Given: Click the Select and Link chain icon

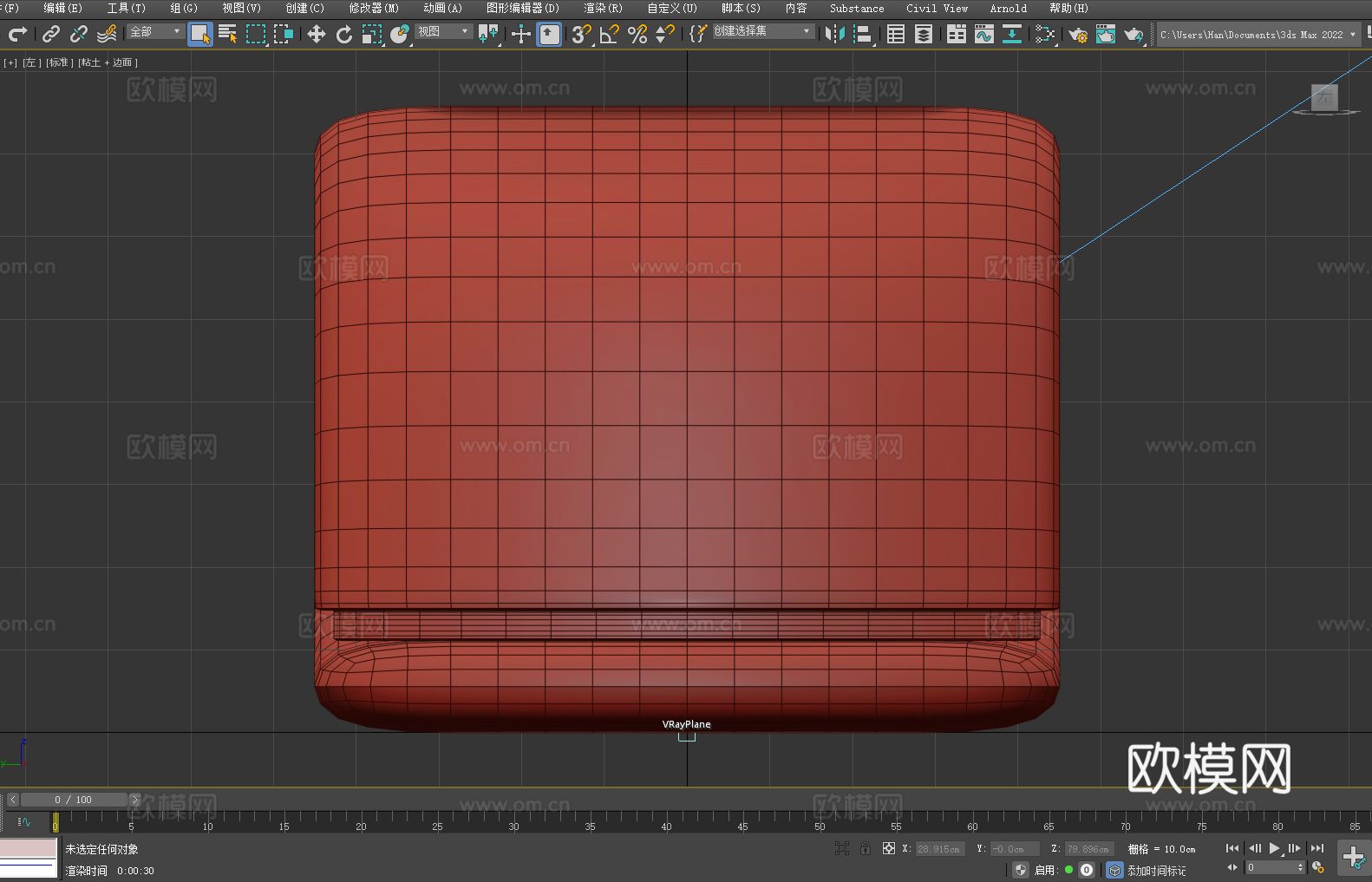Looking at the screenshot, I should [x=51, y=34].
